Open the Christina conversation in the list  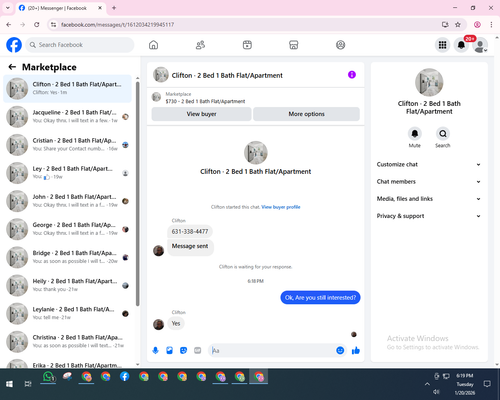tap(67, 341)
